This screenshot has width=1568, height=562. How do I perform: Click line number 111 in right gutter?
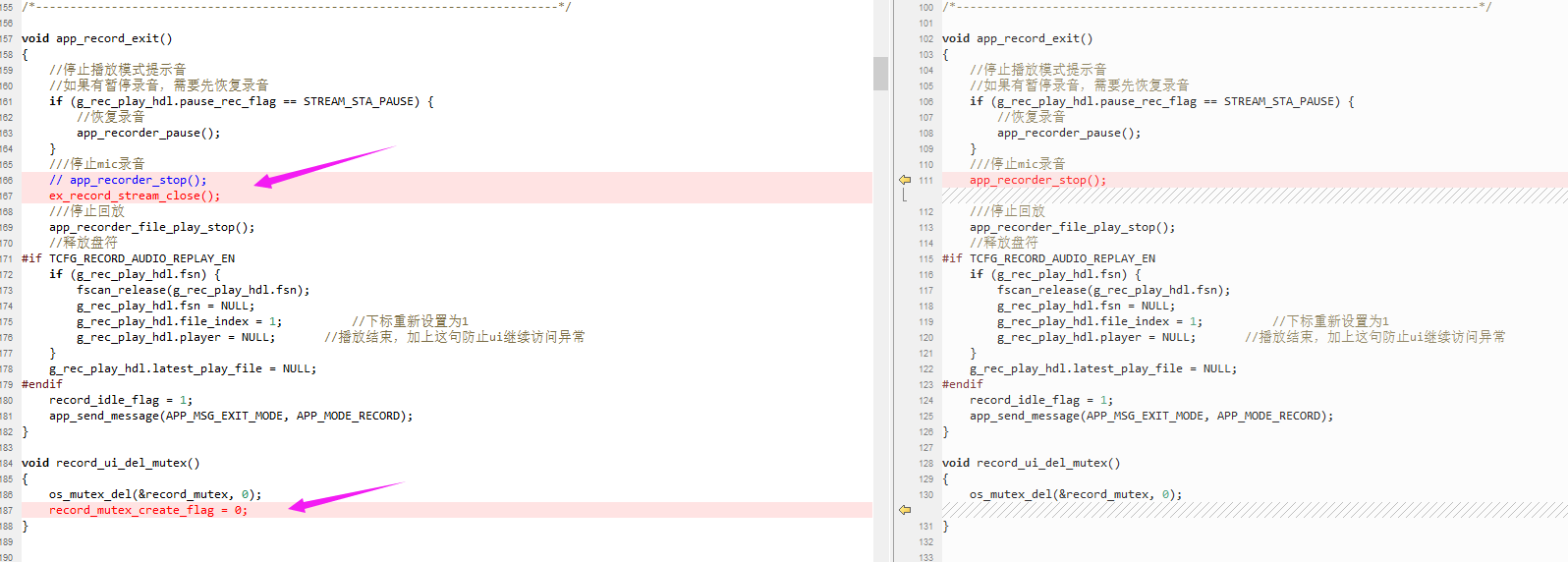(925, 180)
